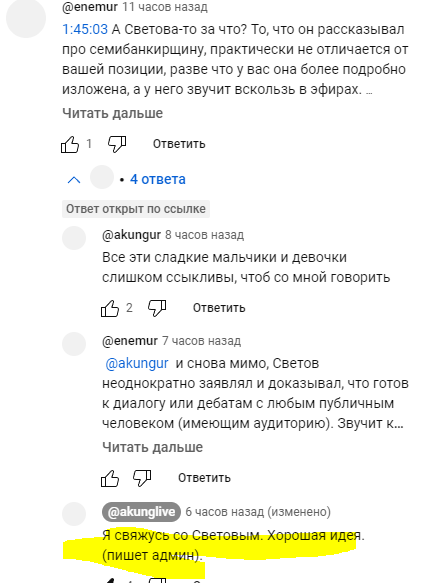Open @akungur's profile avatar

[x=74, y=238]
